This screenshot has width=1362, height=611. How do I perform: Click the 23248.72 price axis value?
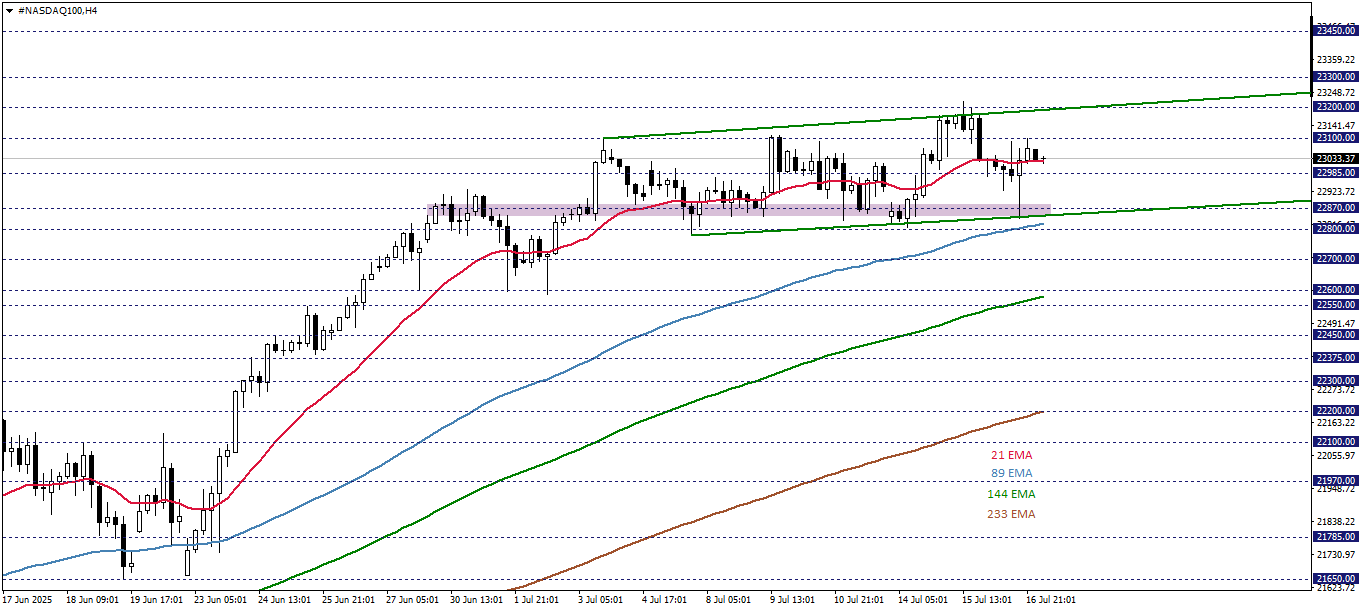point(1337,92)
